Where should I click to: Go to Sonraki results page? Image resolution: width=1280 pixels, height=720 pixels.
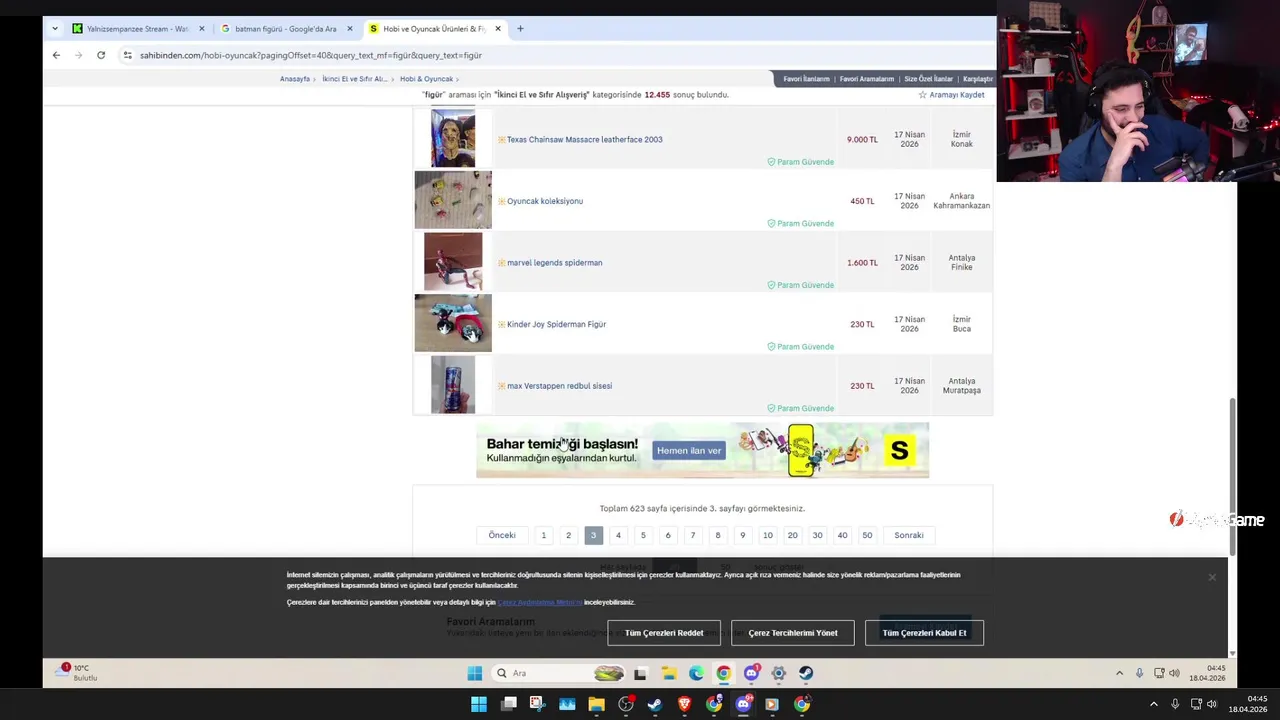[909, 535]
